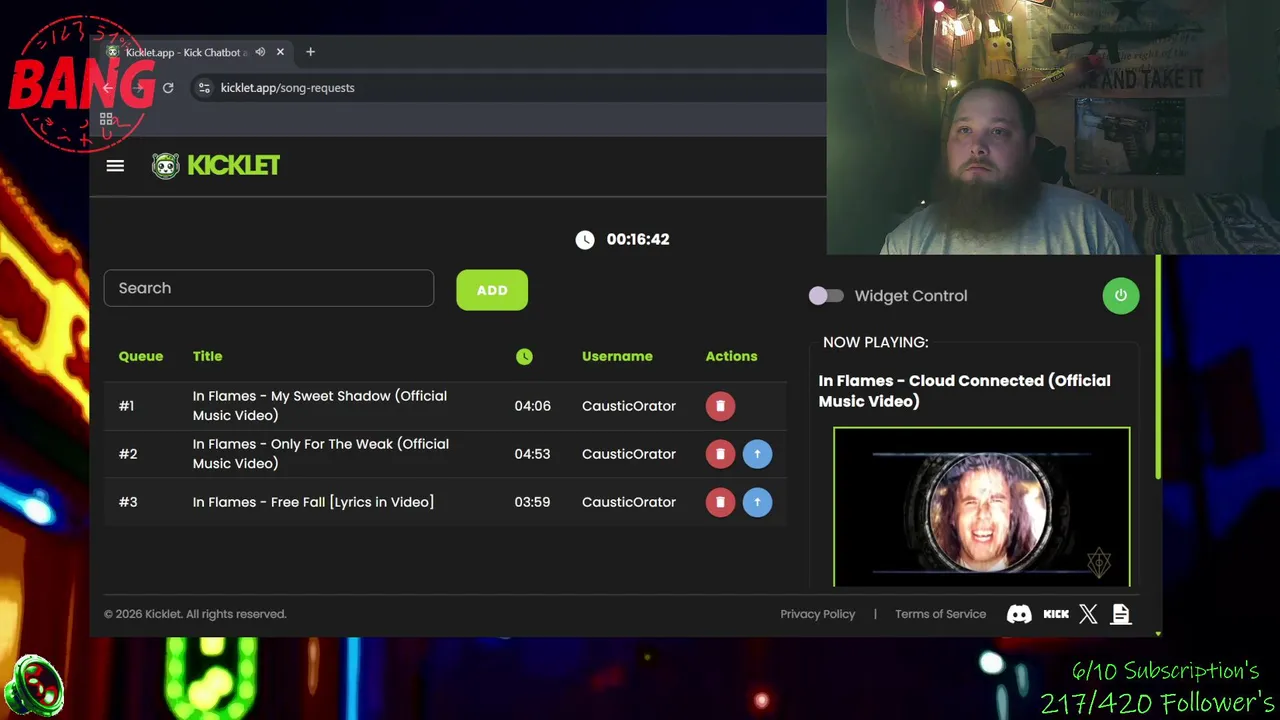Open the Kicklet hamburger menu

point(115,166)
